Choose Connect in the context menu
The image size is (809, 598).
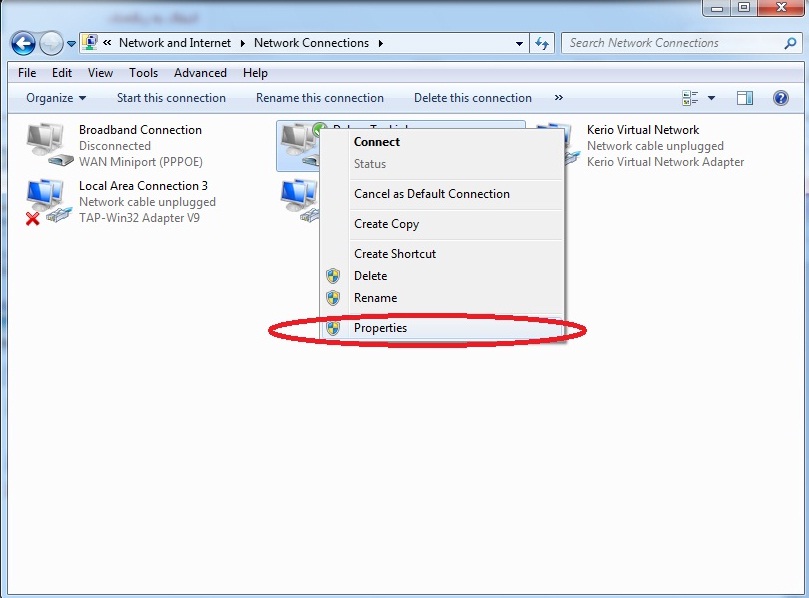tap(377, 142)
